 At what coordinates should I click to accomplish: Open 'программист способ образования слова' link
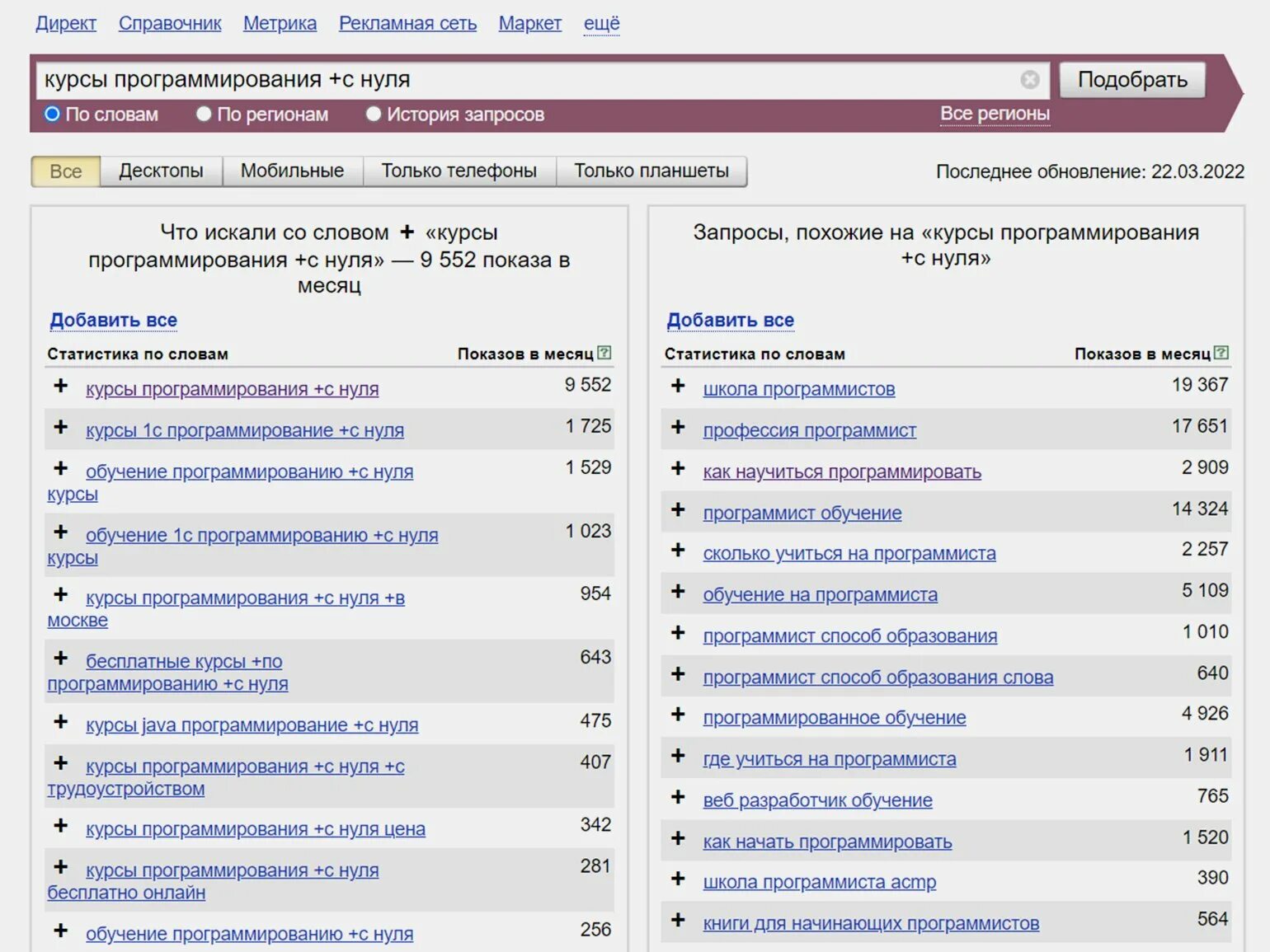(x=877, y=678)
